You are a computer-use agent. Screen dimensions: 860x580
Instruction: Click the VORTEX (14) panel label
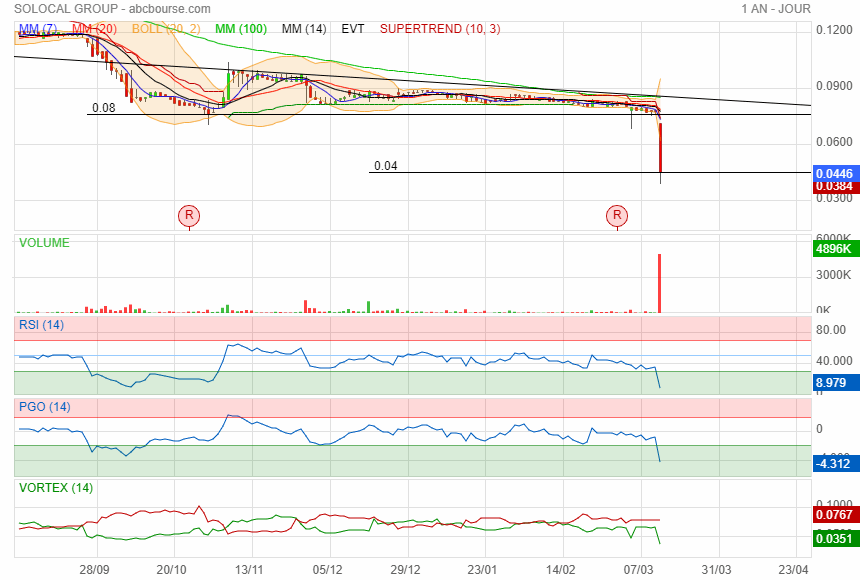pyautogui.click(x=56, y=488)
